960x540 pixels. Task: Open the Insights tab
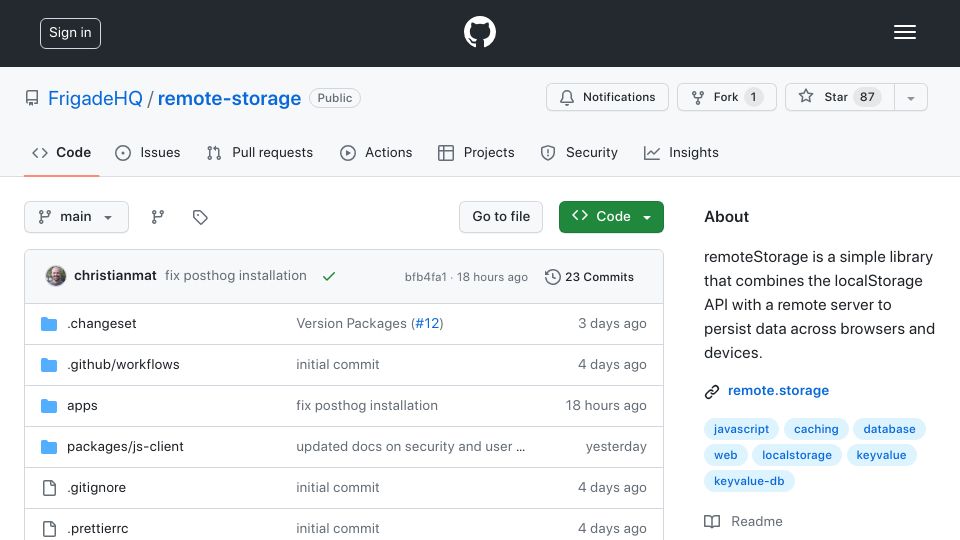(x=681, y=152)
